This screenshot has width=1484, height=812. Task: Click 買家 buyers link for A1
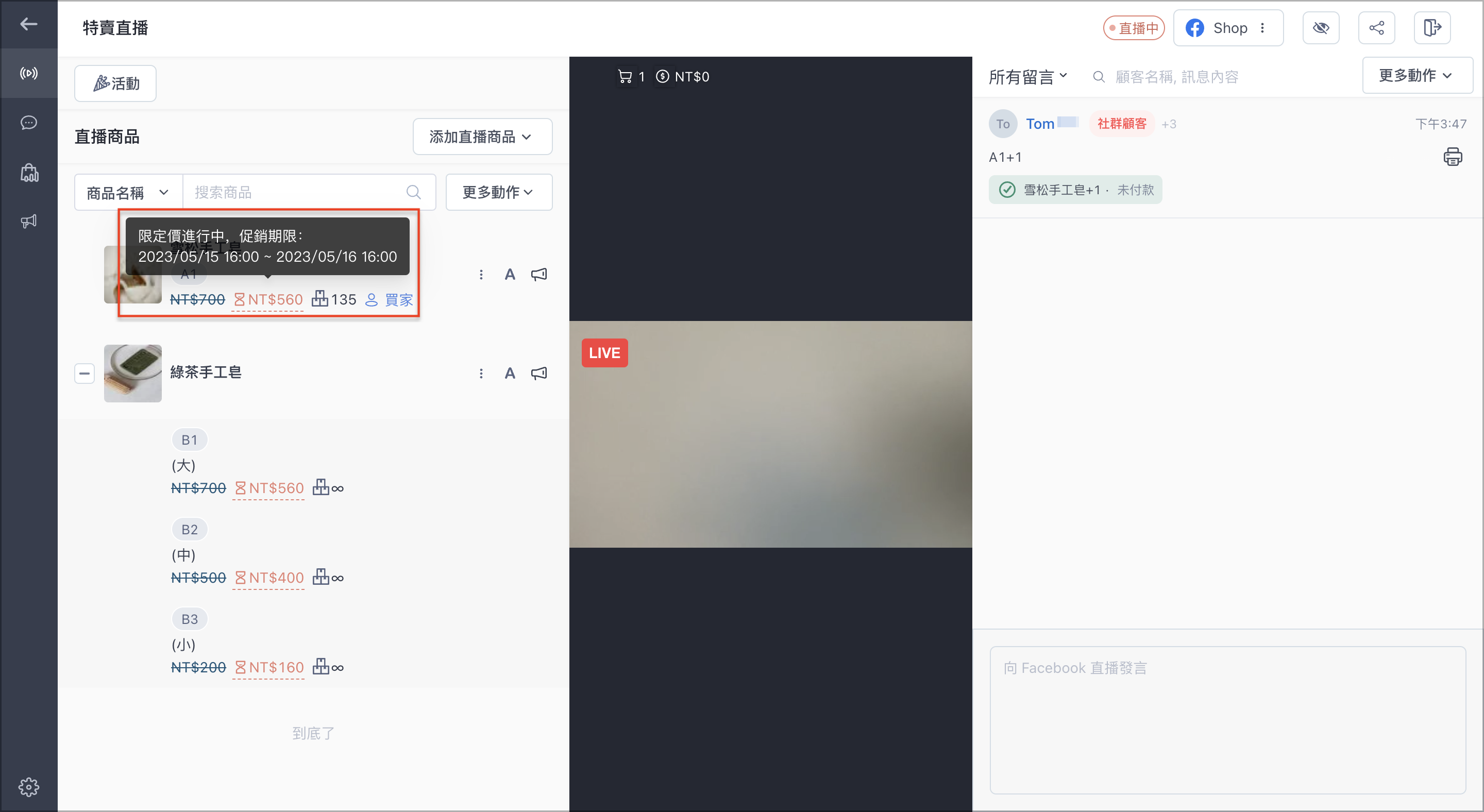[x=390, y=300]
